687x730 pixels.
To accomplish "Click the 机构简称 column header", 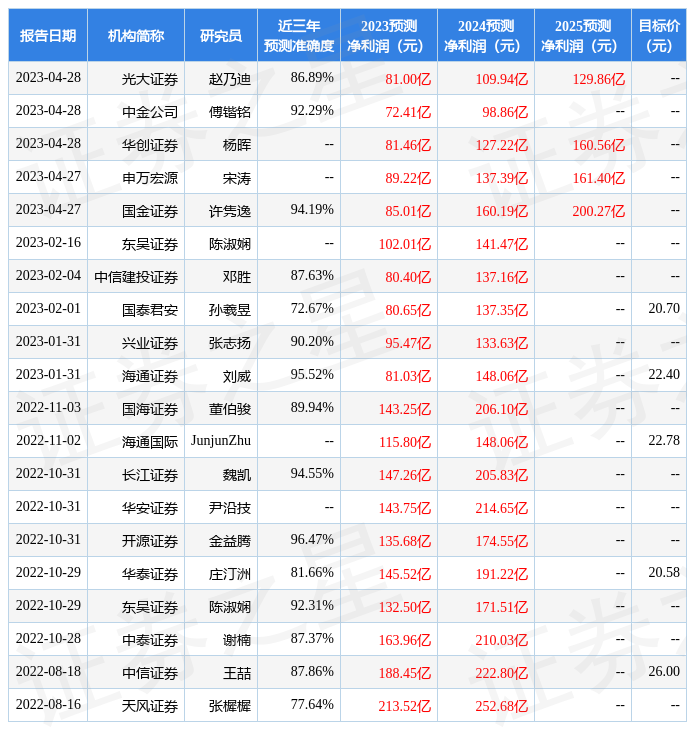I will (x=136, y=35).
